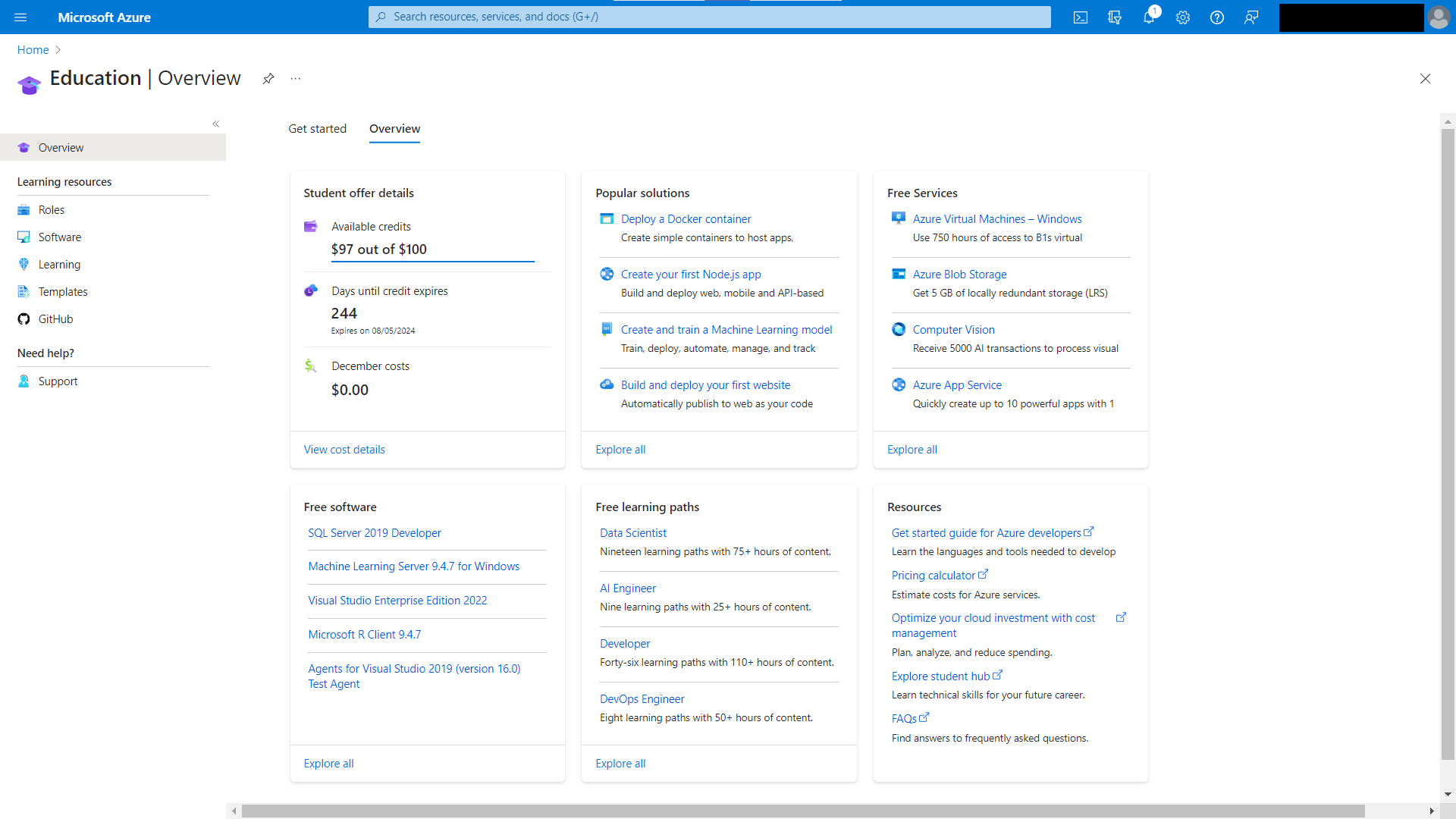Open portal settings gear
The height and width of the screenshot is (819, 1456).
tap(1183, 17)
